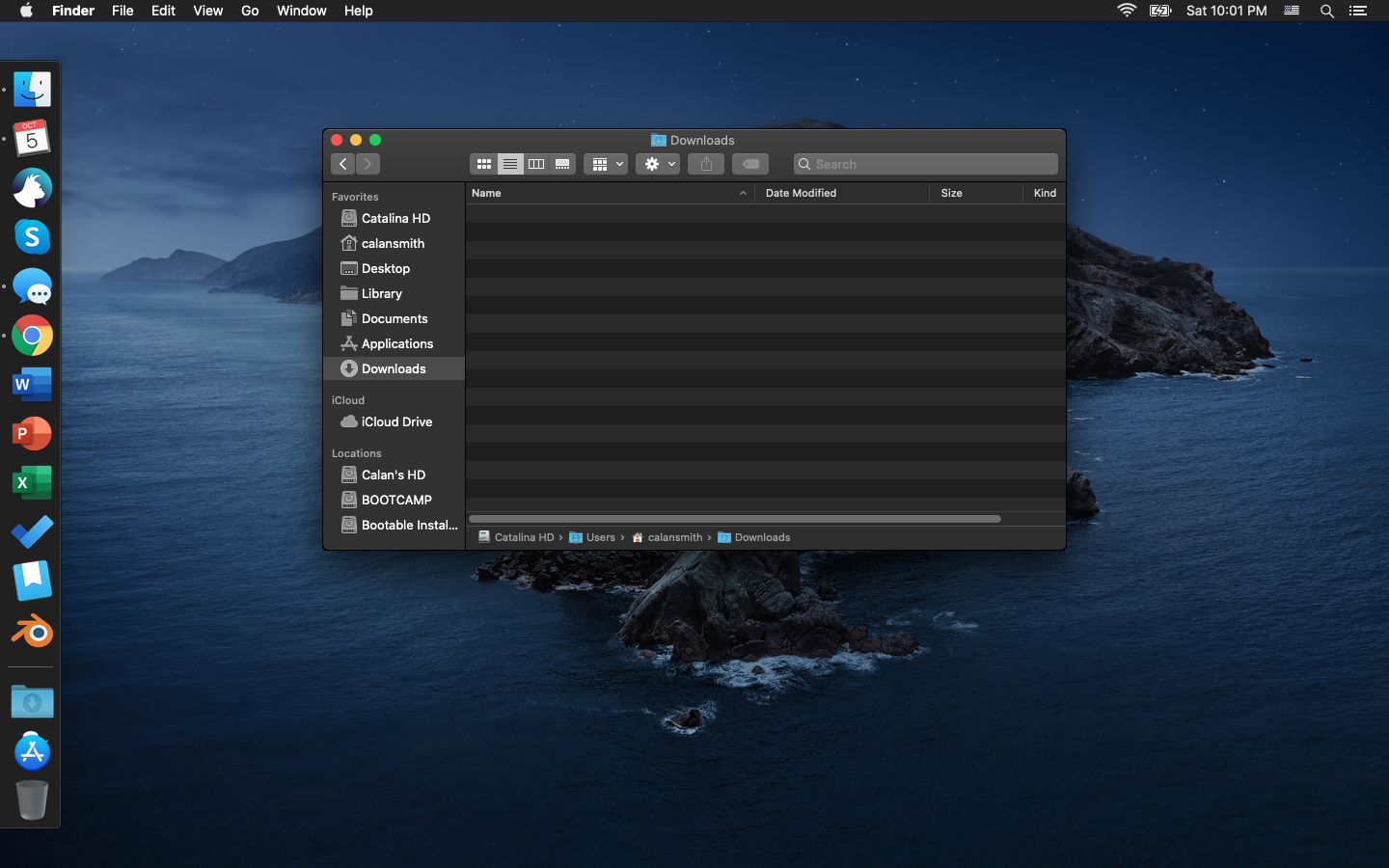Switch to gallery view in toolbar
This screenshot has width=1389, height=868.
[562, 164]
